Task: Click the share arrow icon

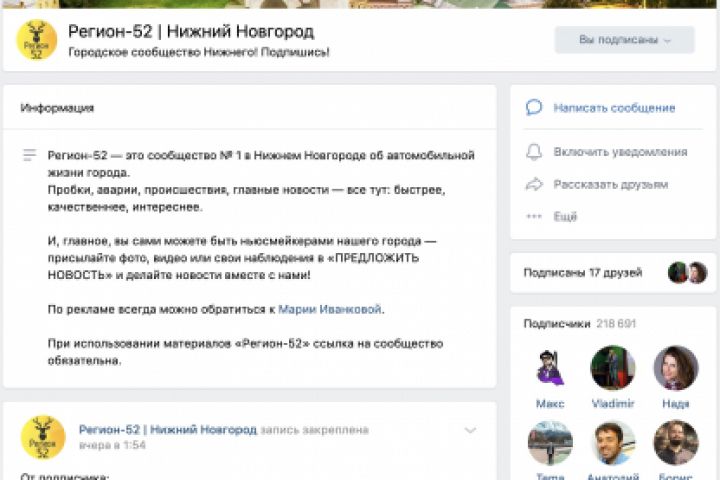Action: click(x=534, y=184)
